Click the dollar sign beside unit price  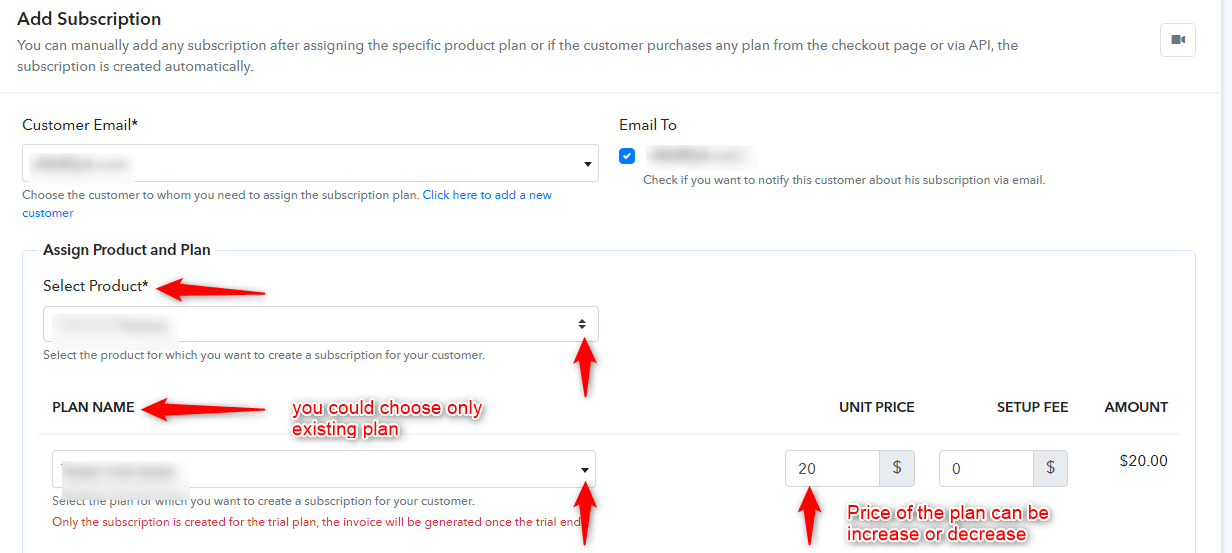coord(897,468)
